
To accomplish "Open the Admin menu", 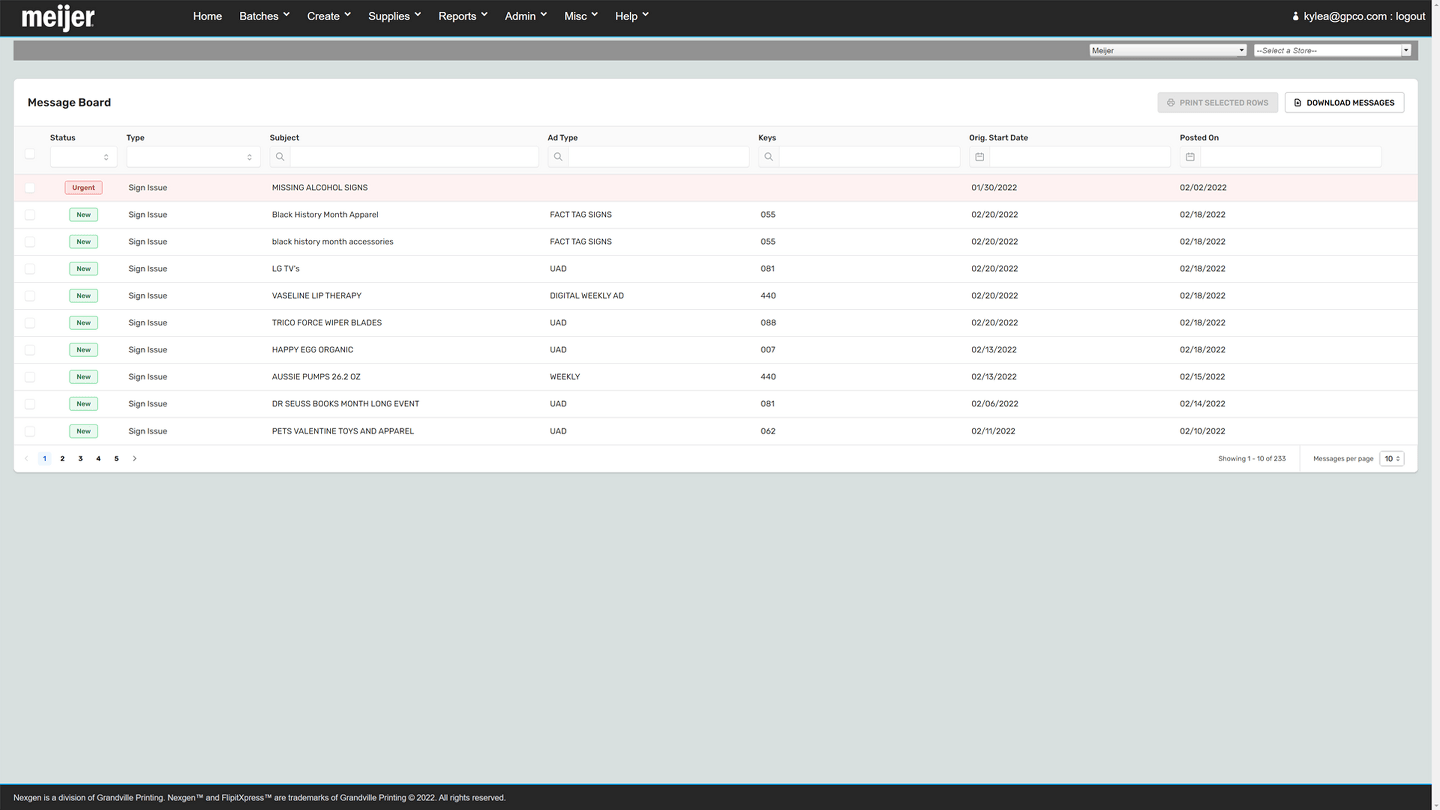I will pos(526,16).
